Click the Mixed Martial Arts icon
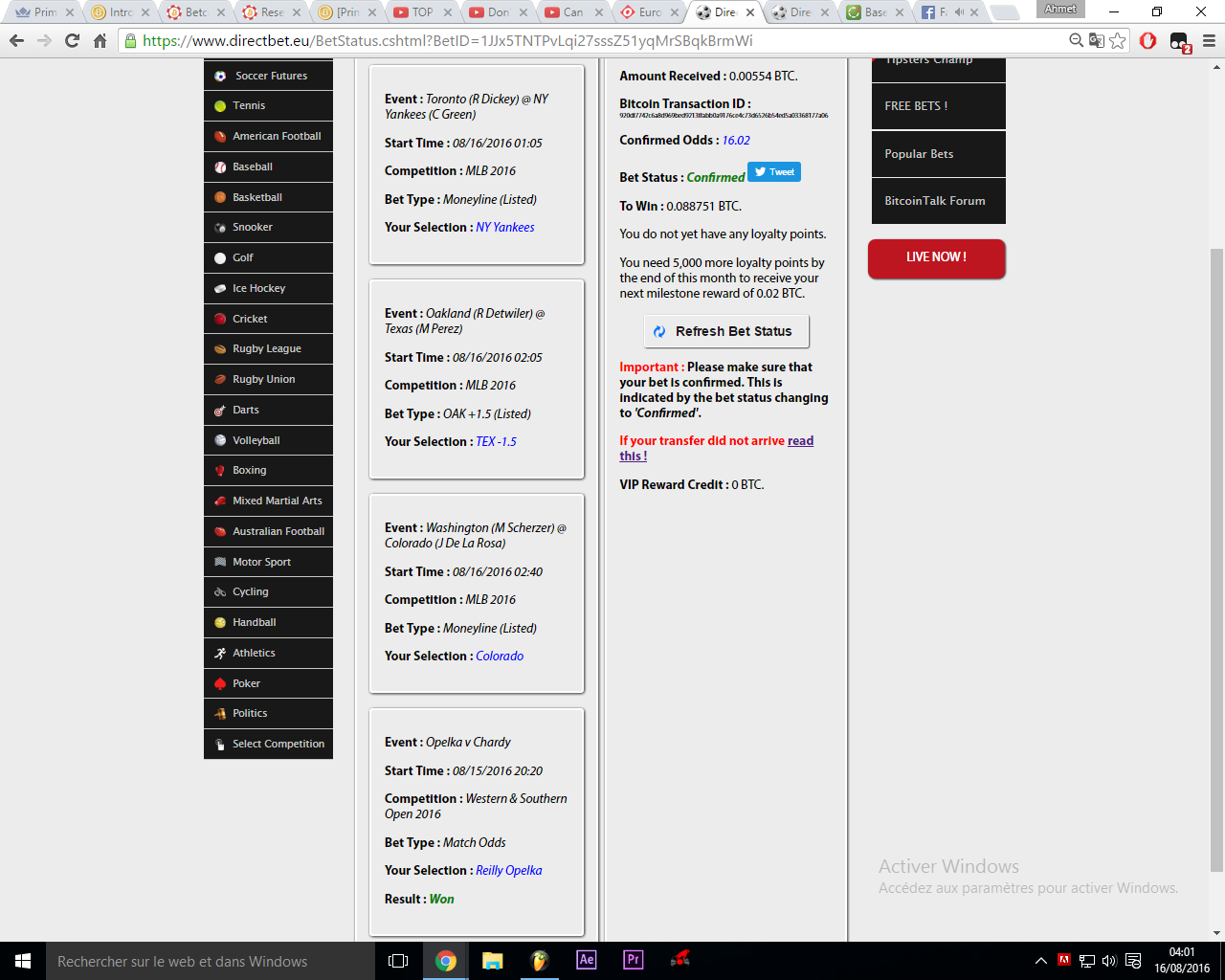Viewport: 1225px width, 980px height. (x=220, y=501)
